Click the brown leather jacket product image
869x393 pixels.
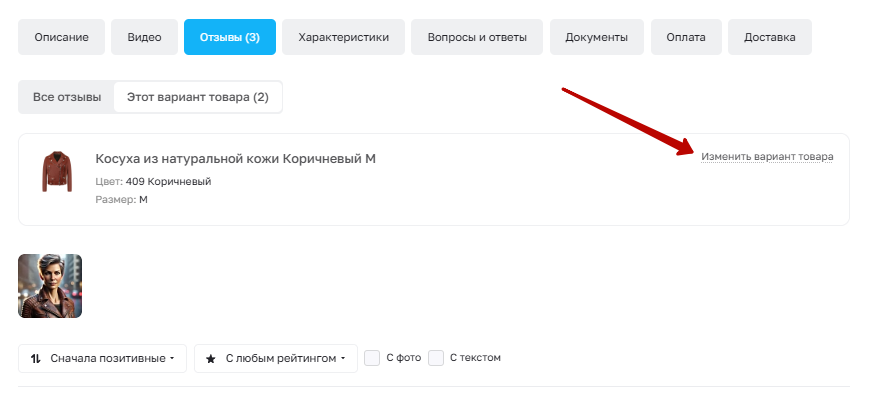[57, 171]
